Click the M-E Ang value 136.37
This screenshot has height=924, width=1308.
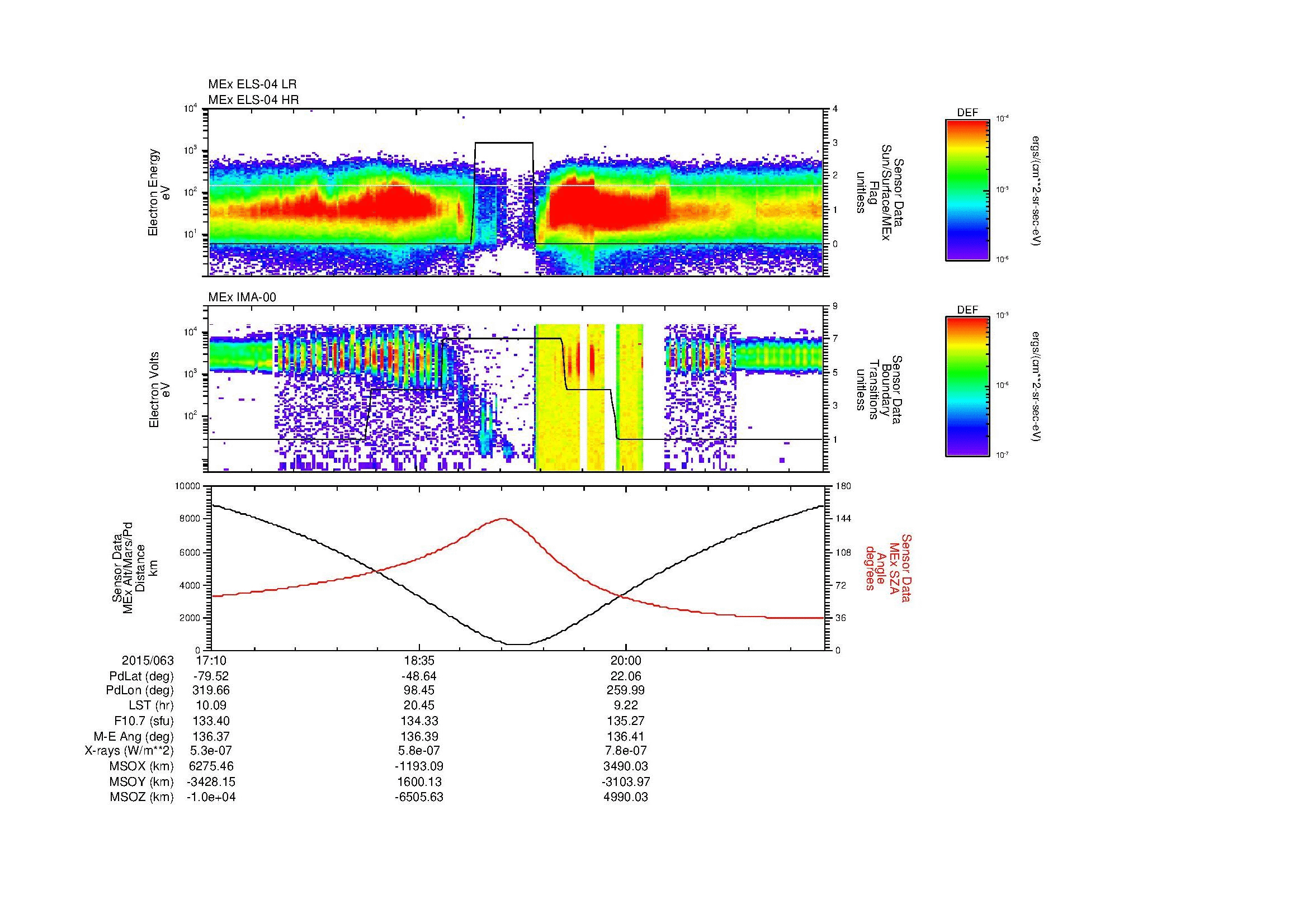coord(211,736)
